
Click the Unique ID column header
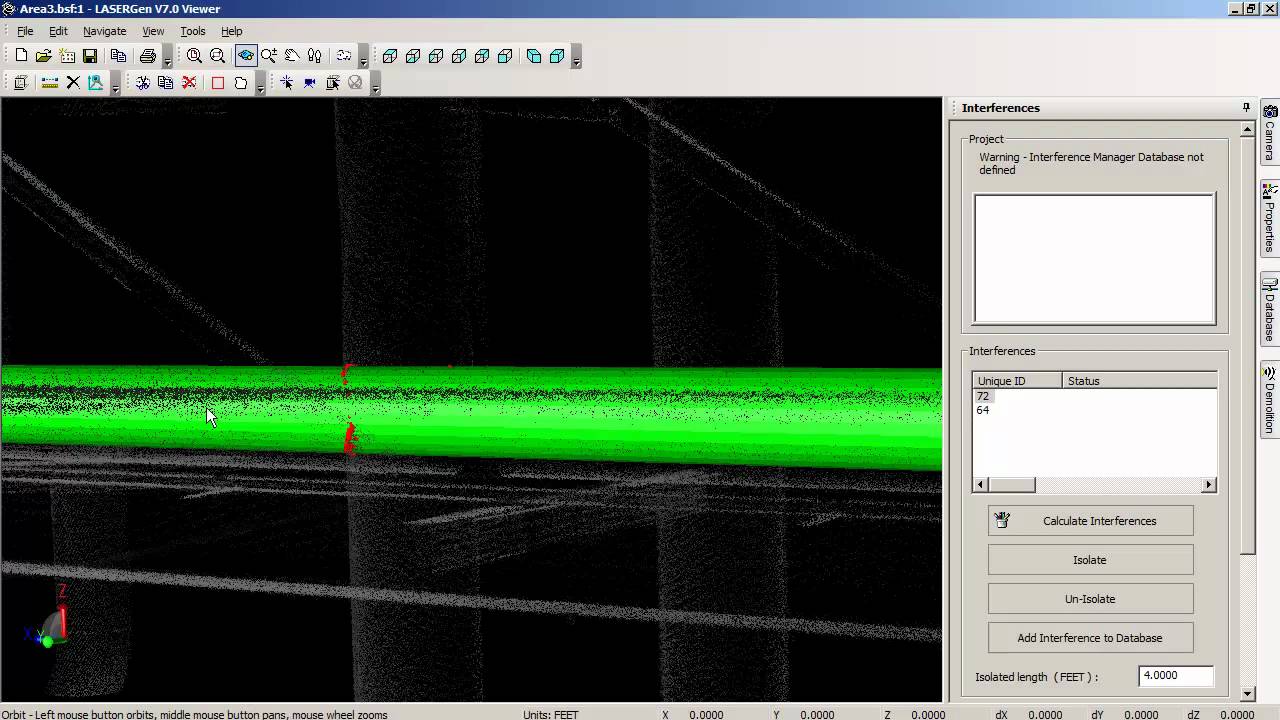1017,381
